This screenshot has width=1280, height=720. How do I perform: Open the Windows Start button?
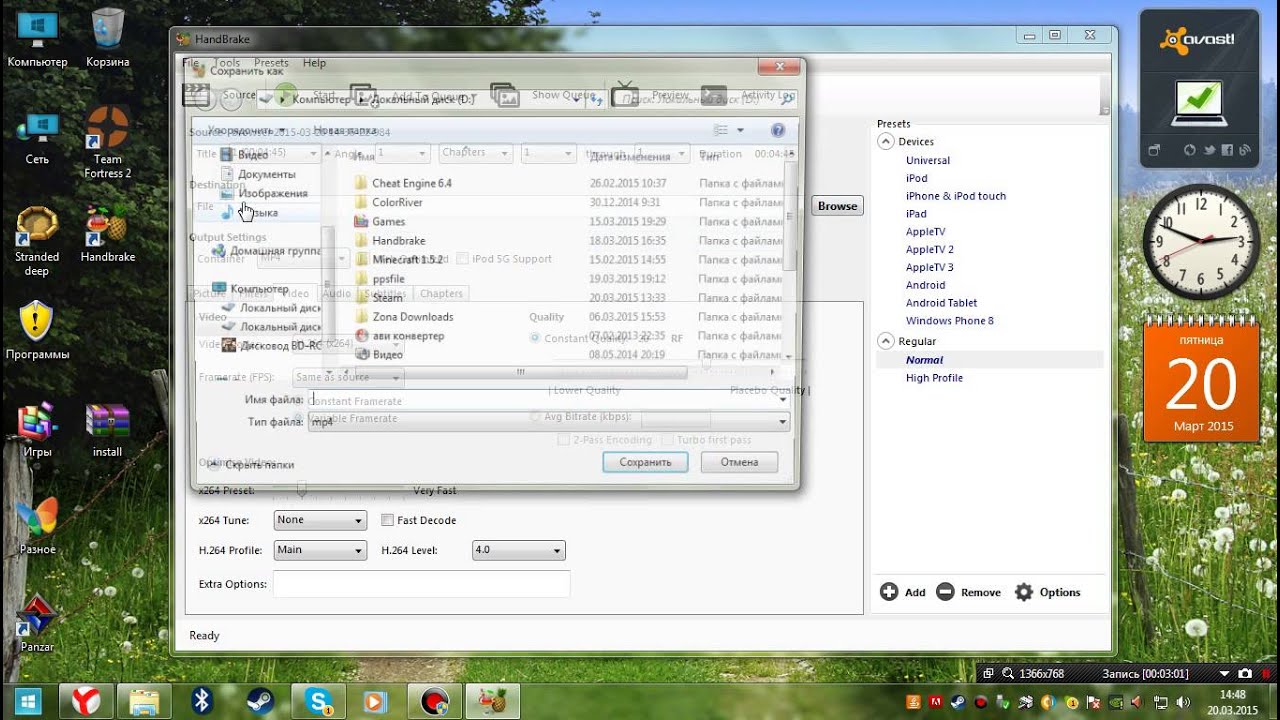(x=27, y=701)
